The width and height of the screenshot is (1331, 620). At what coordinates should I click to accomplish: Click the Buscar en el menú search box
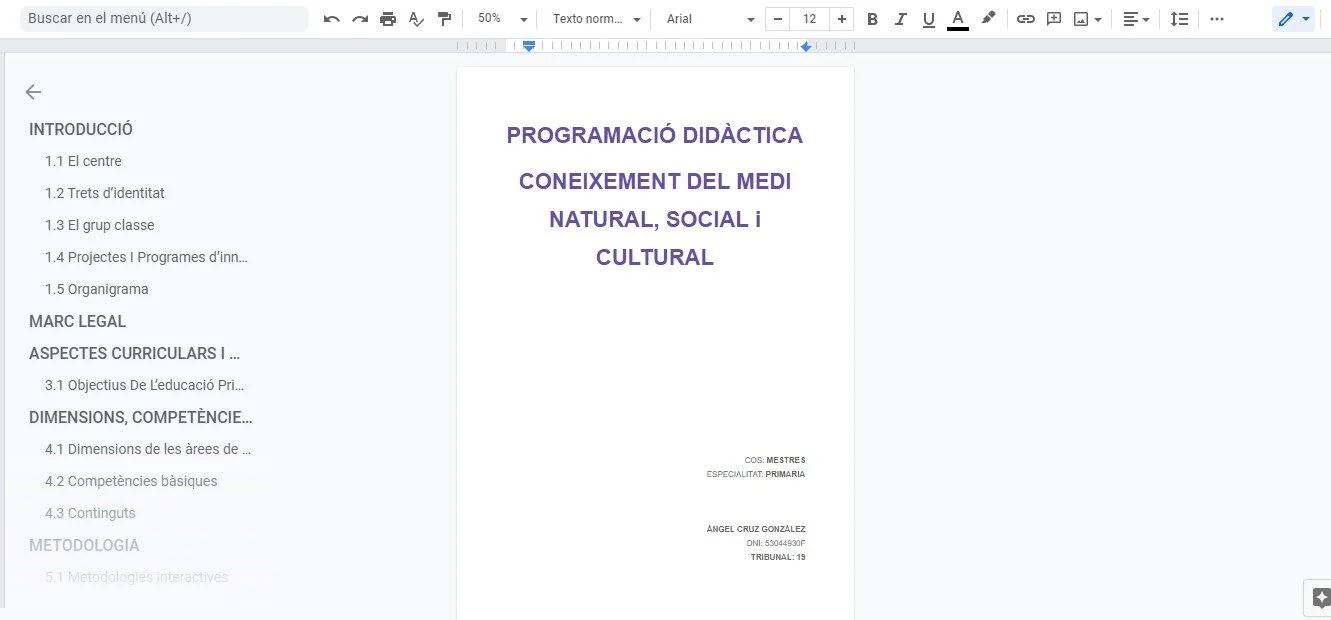click(164, 19)
